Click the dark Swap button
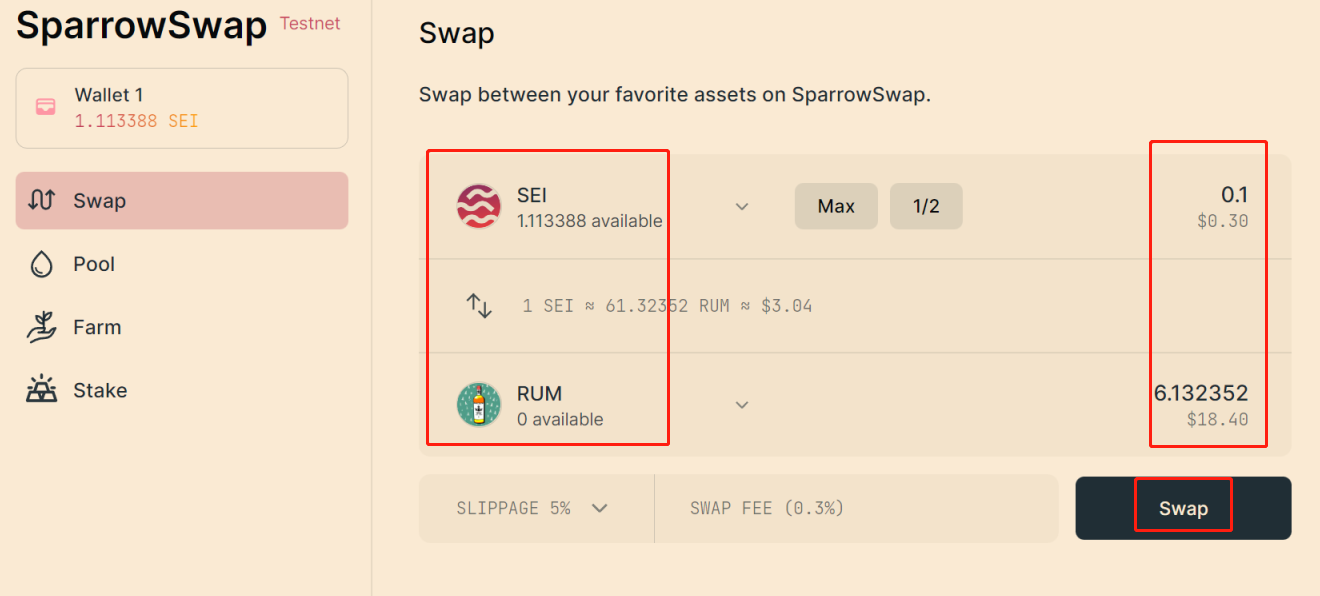This screenshot has width=1320, height=596. click(1183, 508)
